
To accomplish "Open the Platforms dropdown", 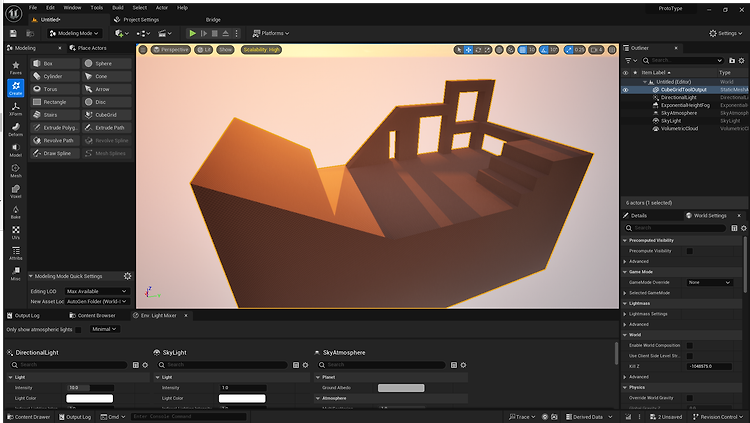I will coord(271,33).
